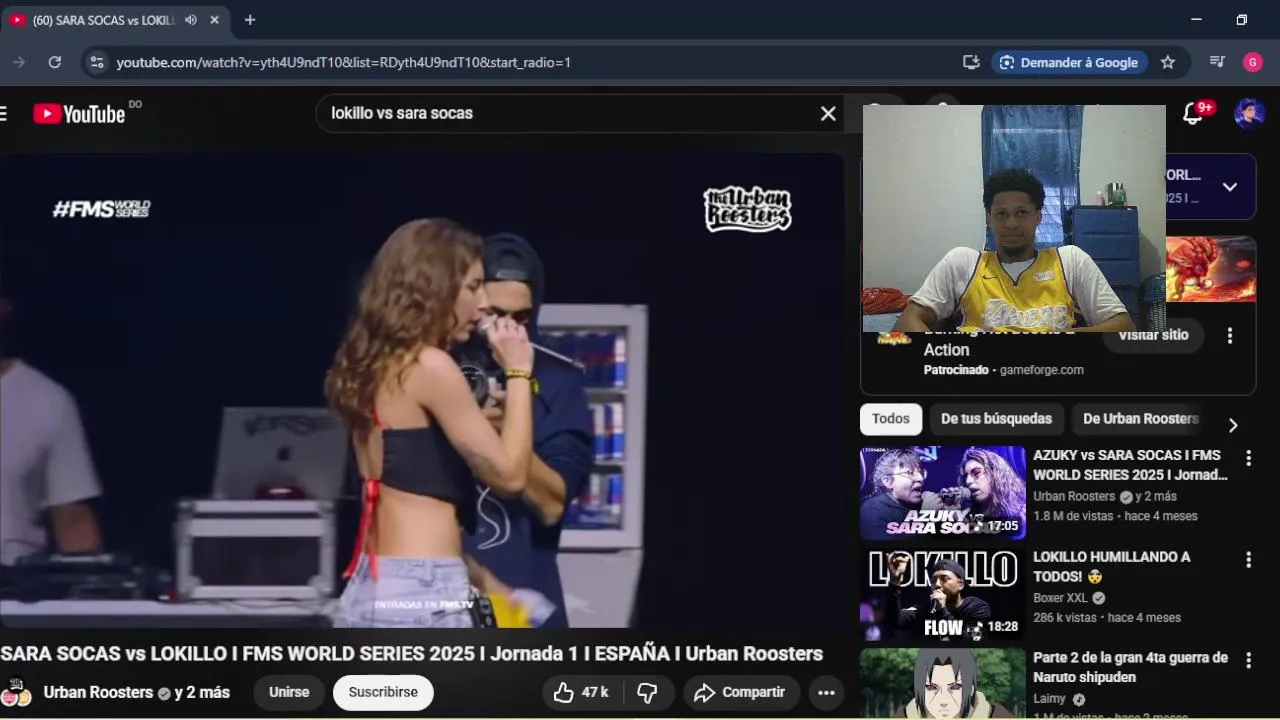1280x720 pixels.
Task: Reload the page
Action: (55, 62)
